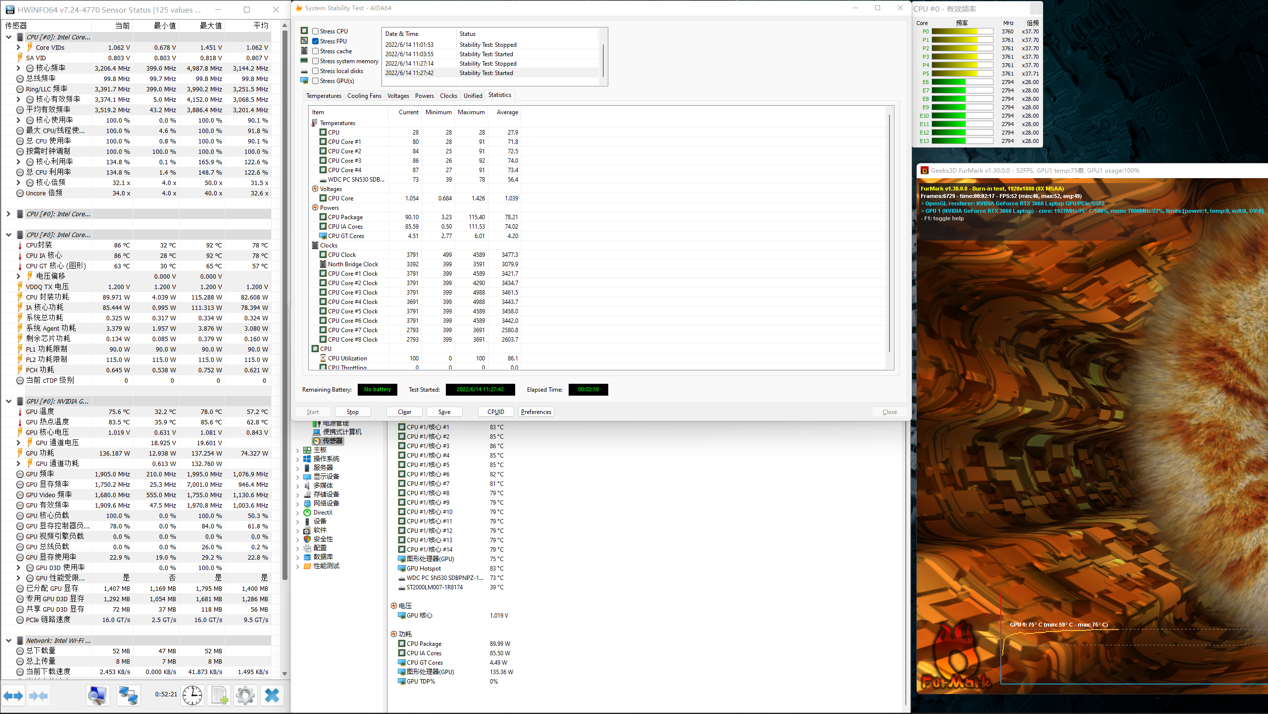The width and height of the screenshot is (1268, 714).
Task: Click AIDA64 flame icon in stability test title
Action: tap(299, 8)
